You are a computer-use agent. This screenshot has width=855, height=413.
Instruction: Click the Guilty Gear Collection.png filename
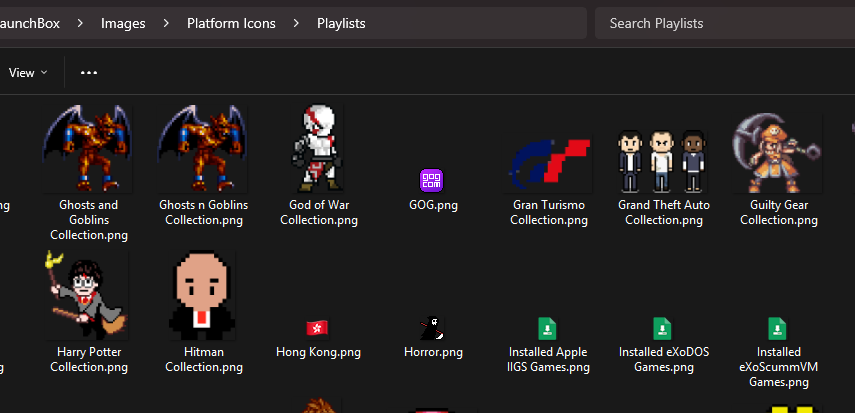779,213
